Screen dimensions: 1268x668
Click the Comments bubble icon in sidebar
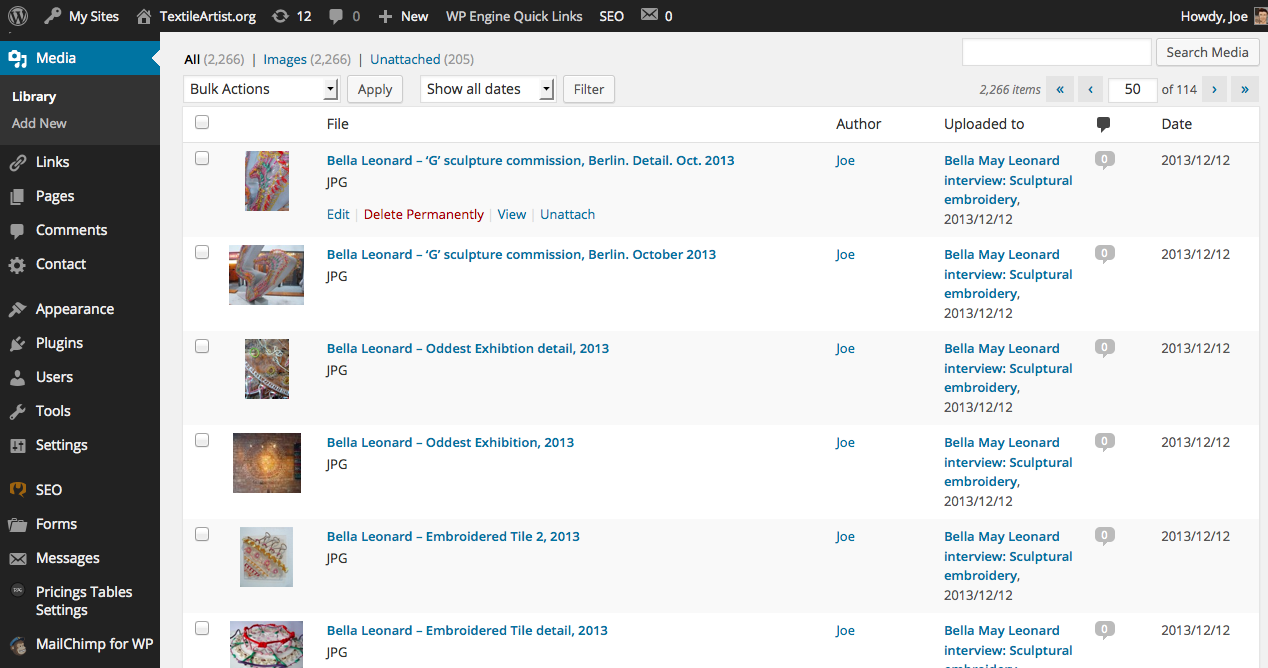[x=17, y=230]
